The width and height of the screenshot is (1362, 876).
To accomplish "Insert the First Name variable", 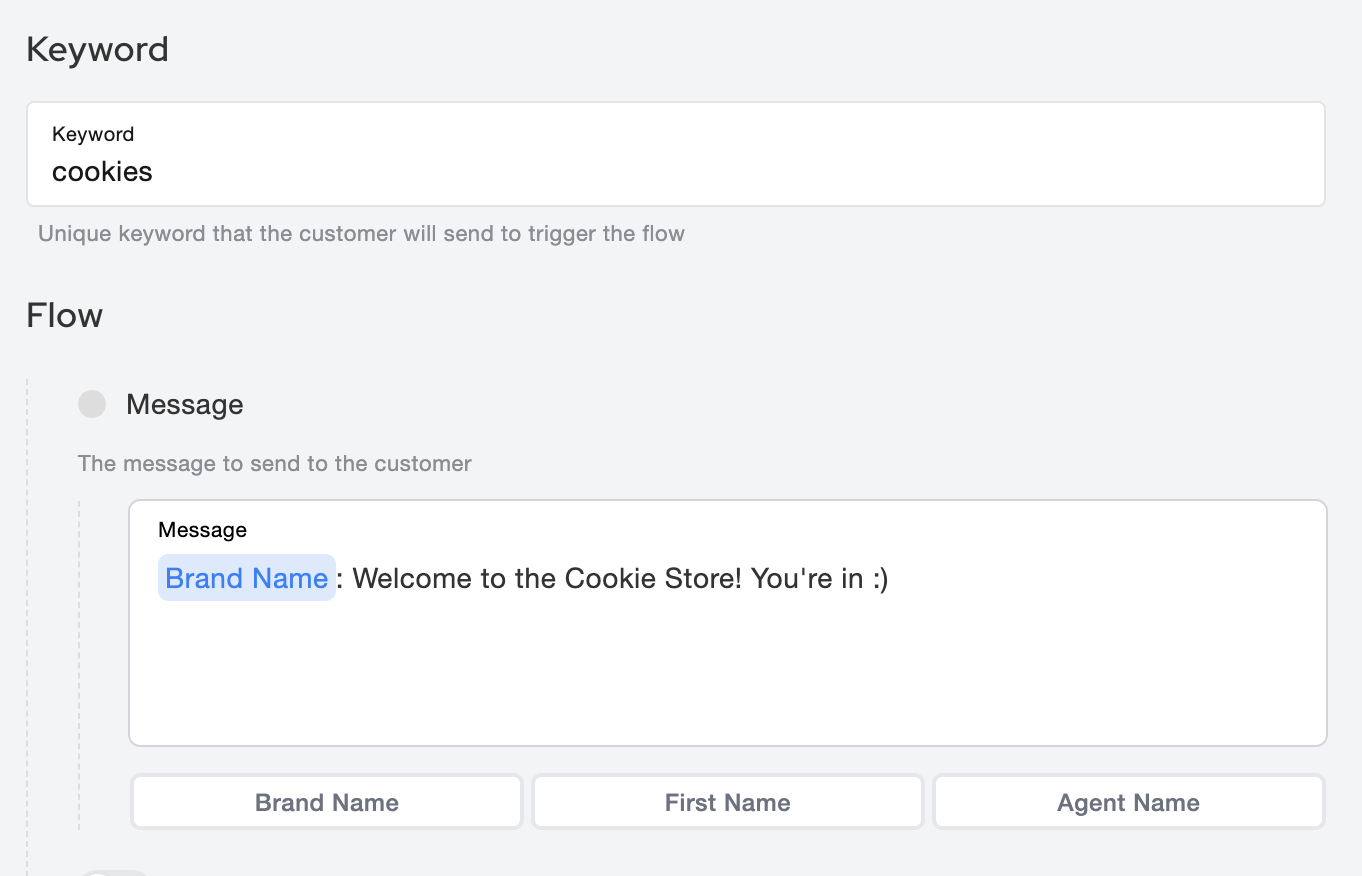I will (727, 802).
